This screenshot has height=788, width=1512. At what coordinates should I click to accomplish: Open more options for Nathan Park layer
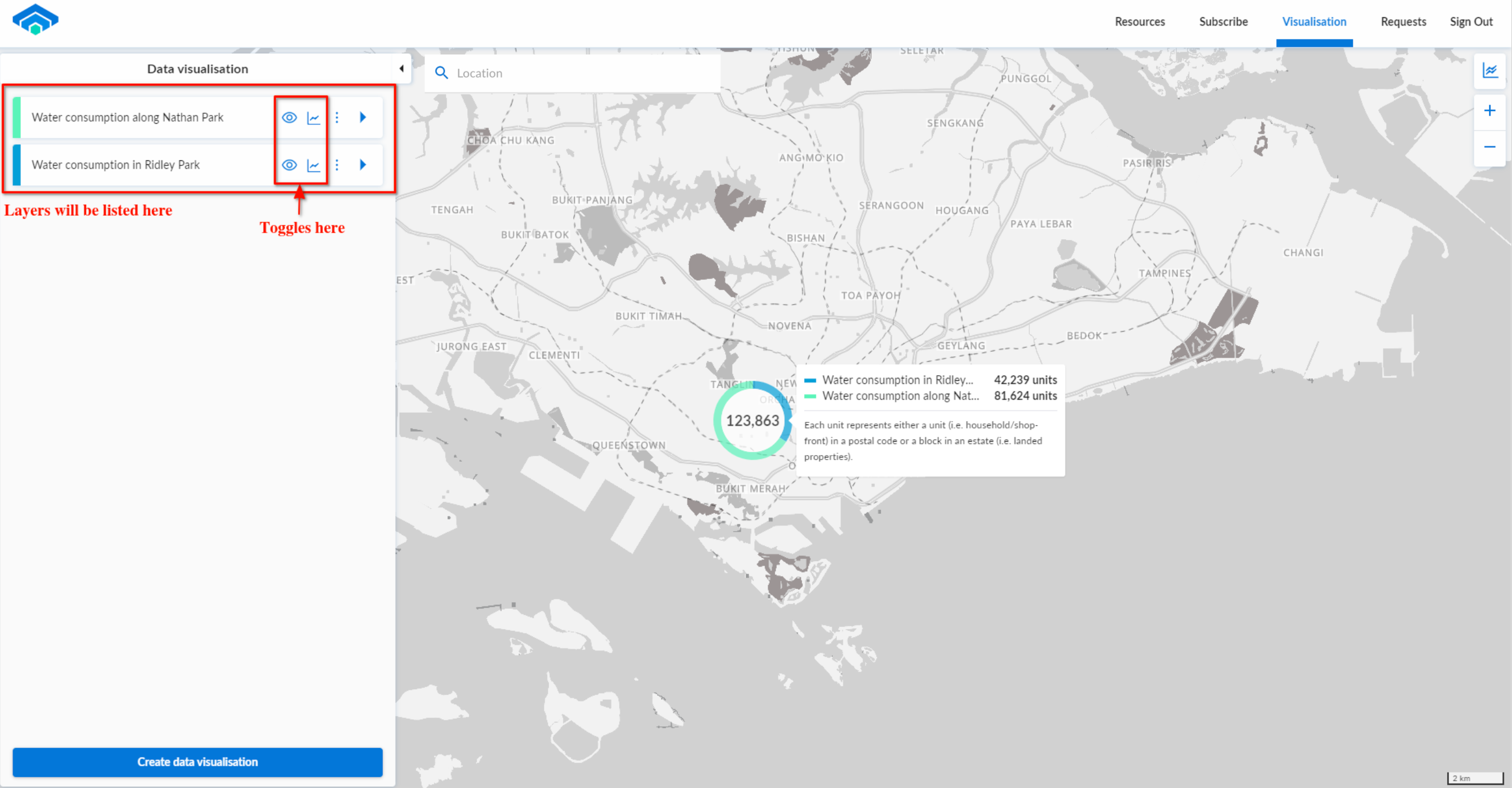337,118
